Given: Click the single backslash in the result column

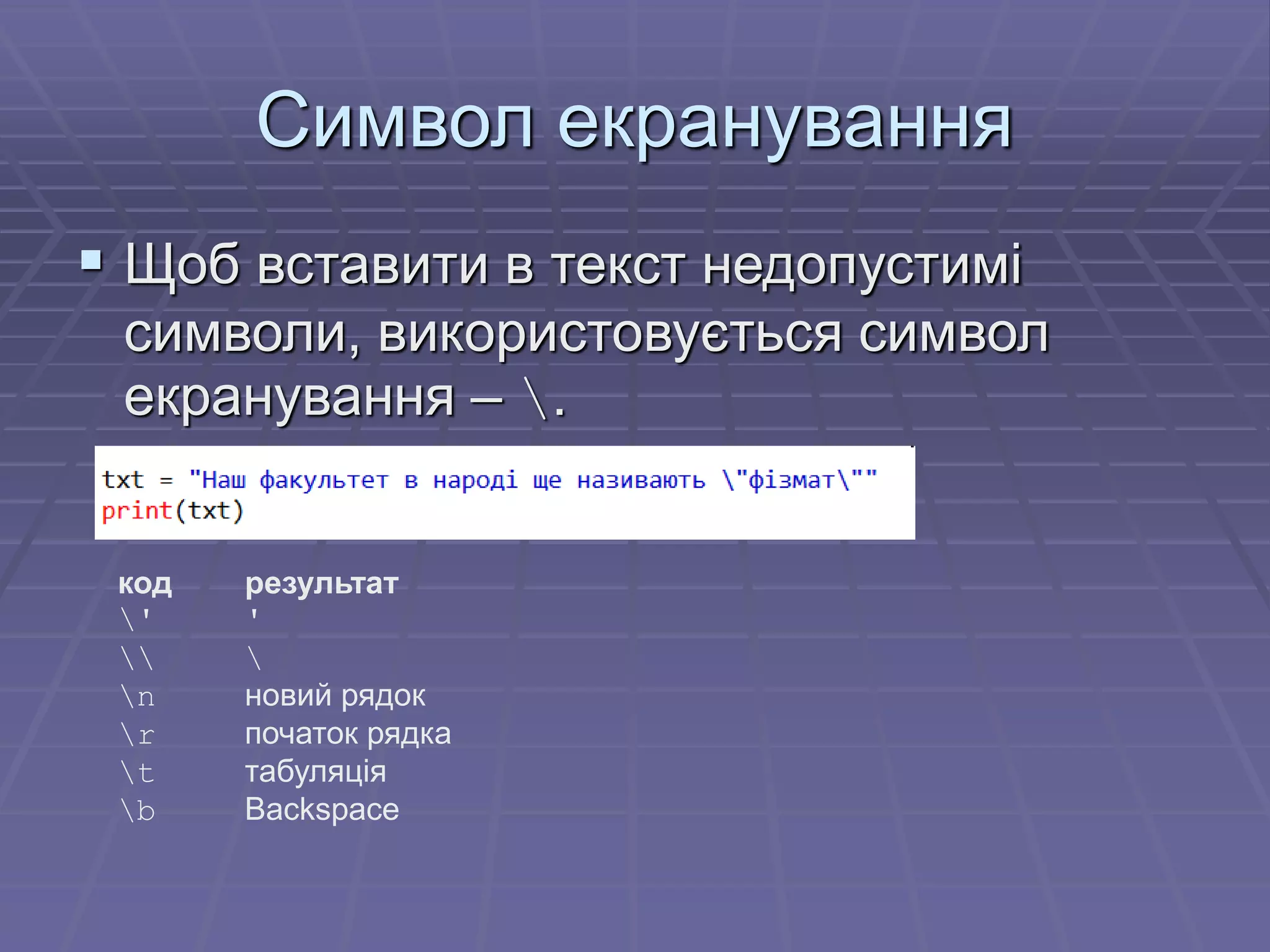Looking at the screenshot, I should tap(254, 658).
